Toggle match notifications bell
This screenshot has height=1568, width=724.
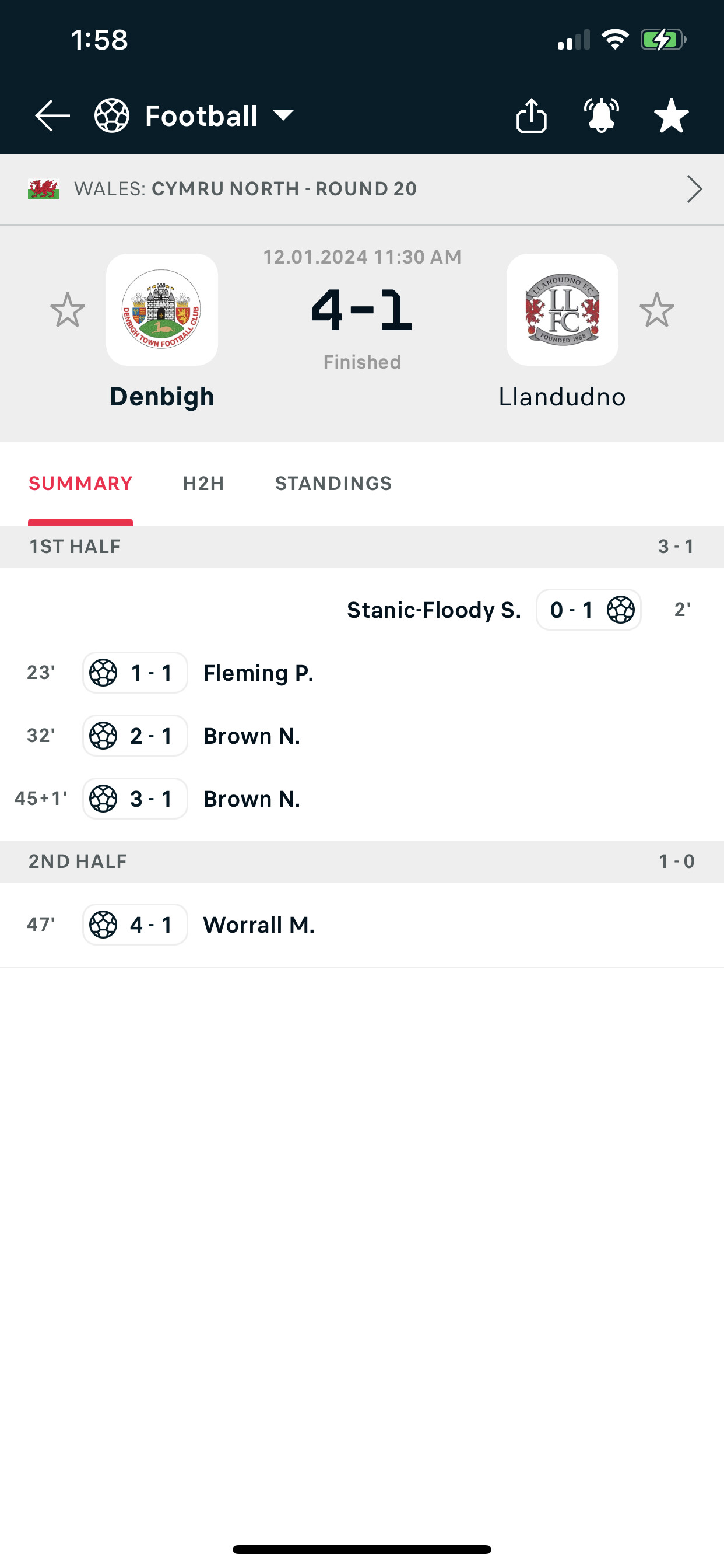click(601, 115)
